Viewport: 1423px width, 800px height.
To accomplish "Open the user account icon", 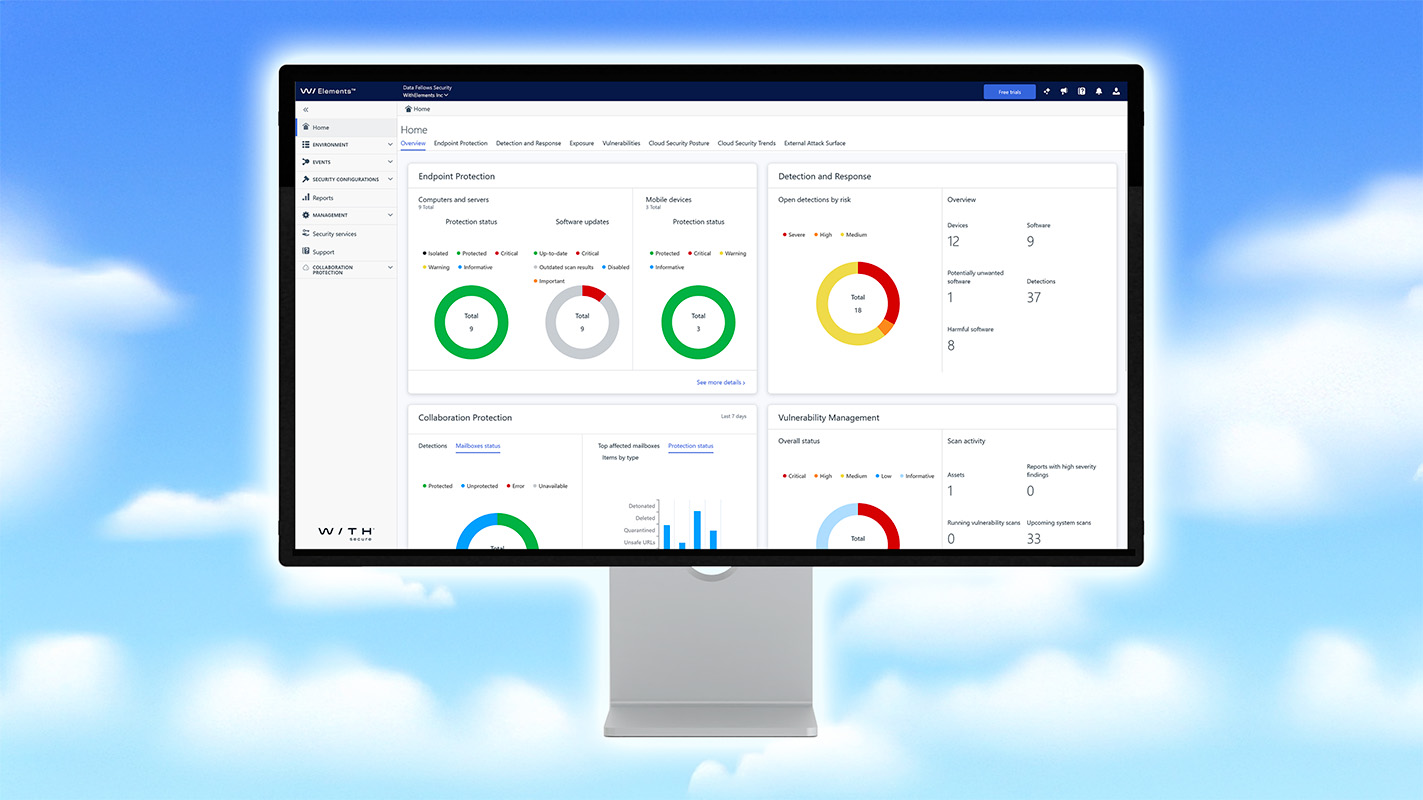I will coord(1115,91).
